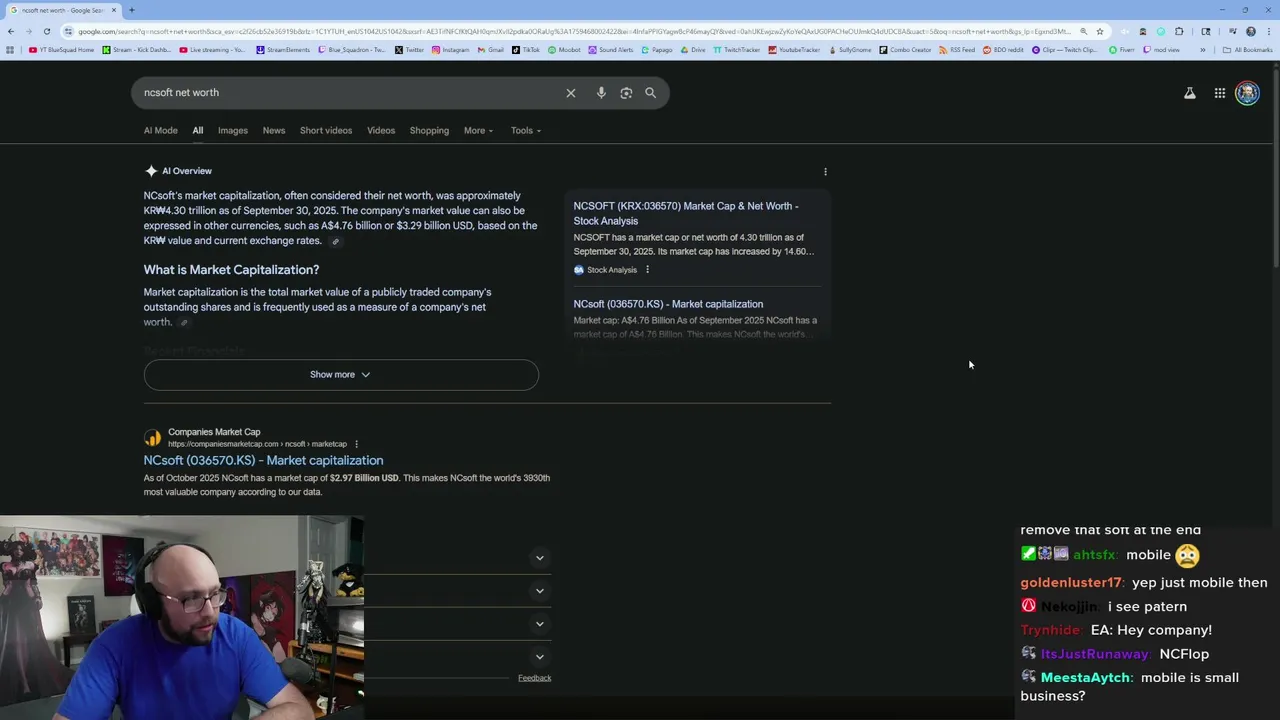Open the Combo Creator bookmark
1280x720 pixels.
905,50
